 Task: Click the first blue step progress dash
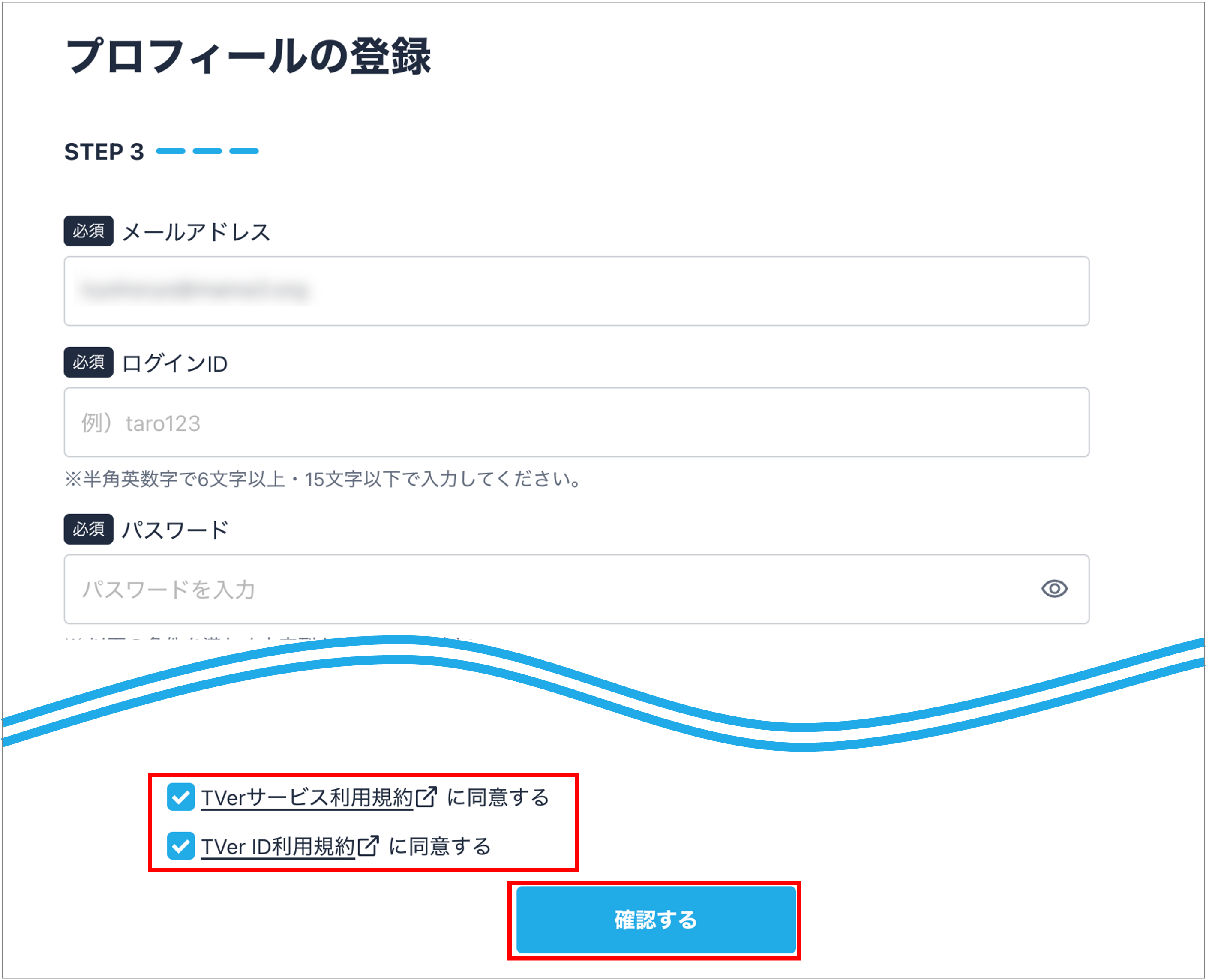coord(171,151)
